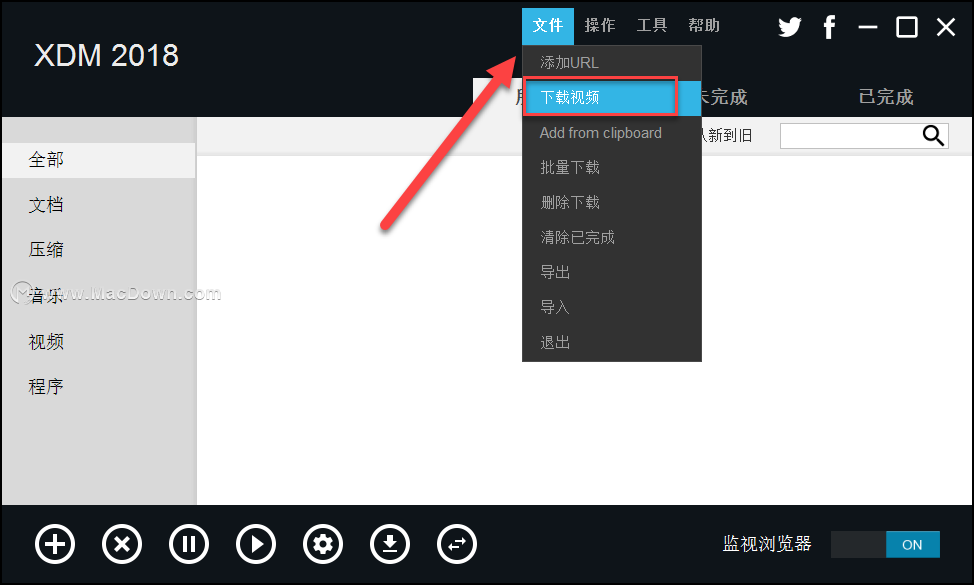
Task: Click the circled X delete download icon
Action: (122, 545)
